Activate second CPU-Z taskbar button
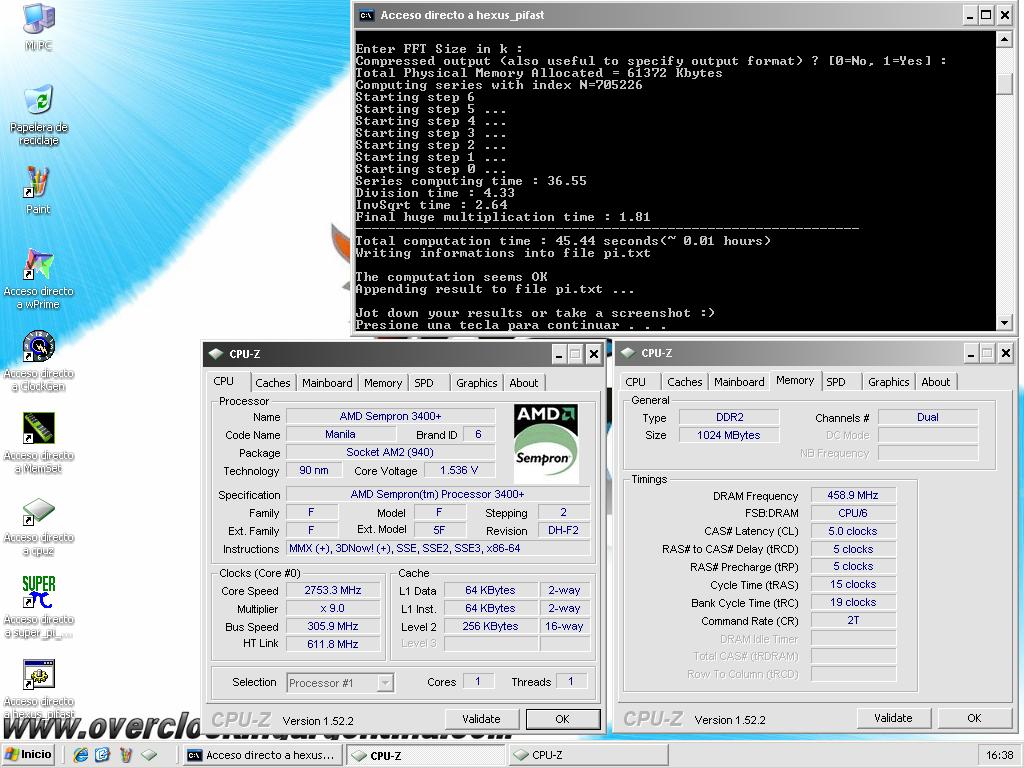This screenshot has width=1024, height=768. coord(588,755)
